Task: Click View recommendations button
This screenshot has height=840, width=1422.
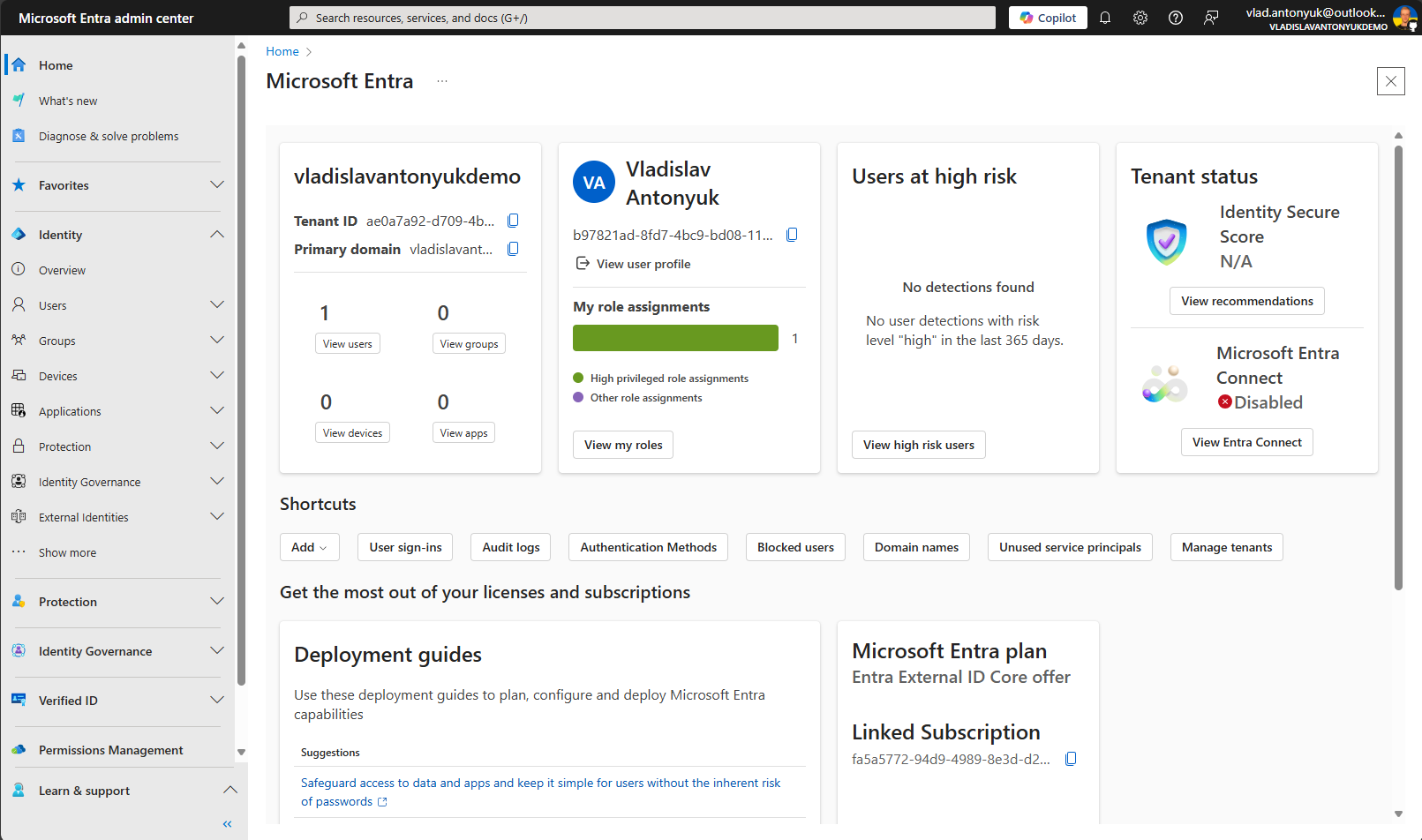Action: tap(1247, 301)
